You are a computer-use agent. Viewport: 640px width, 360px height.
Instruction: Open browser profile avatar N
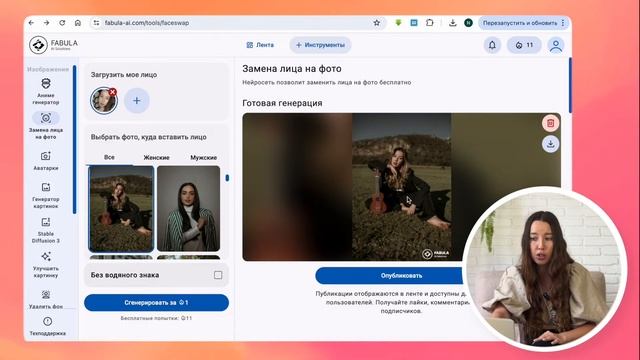(468, 23)
